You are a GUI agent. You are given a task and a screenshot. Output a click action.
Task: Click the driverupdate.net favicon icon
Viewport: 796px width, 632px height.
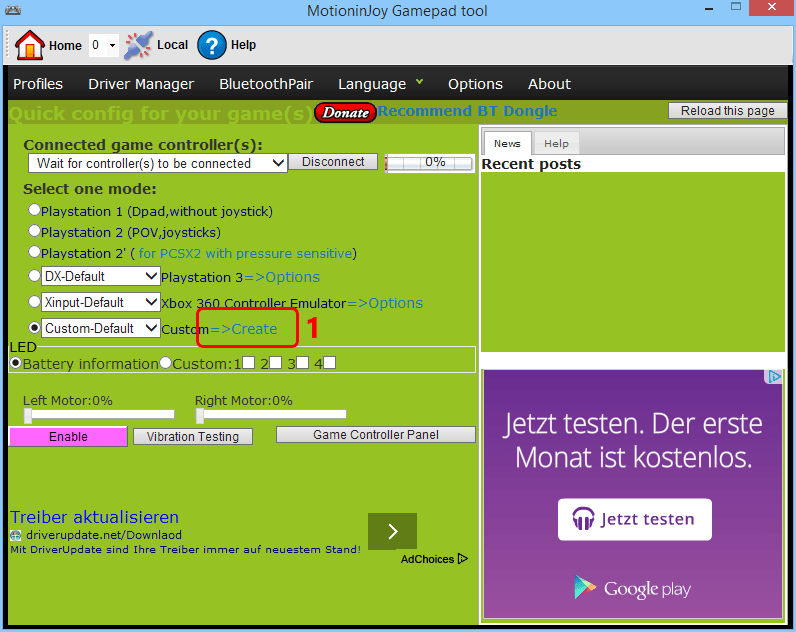[x=16, y=535]
